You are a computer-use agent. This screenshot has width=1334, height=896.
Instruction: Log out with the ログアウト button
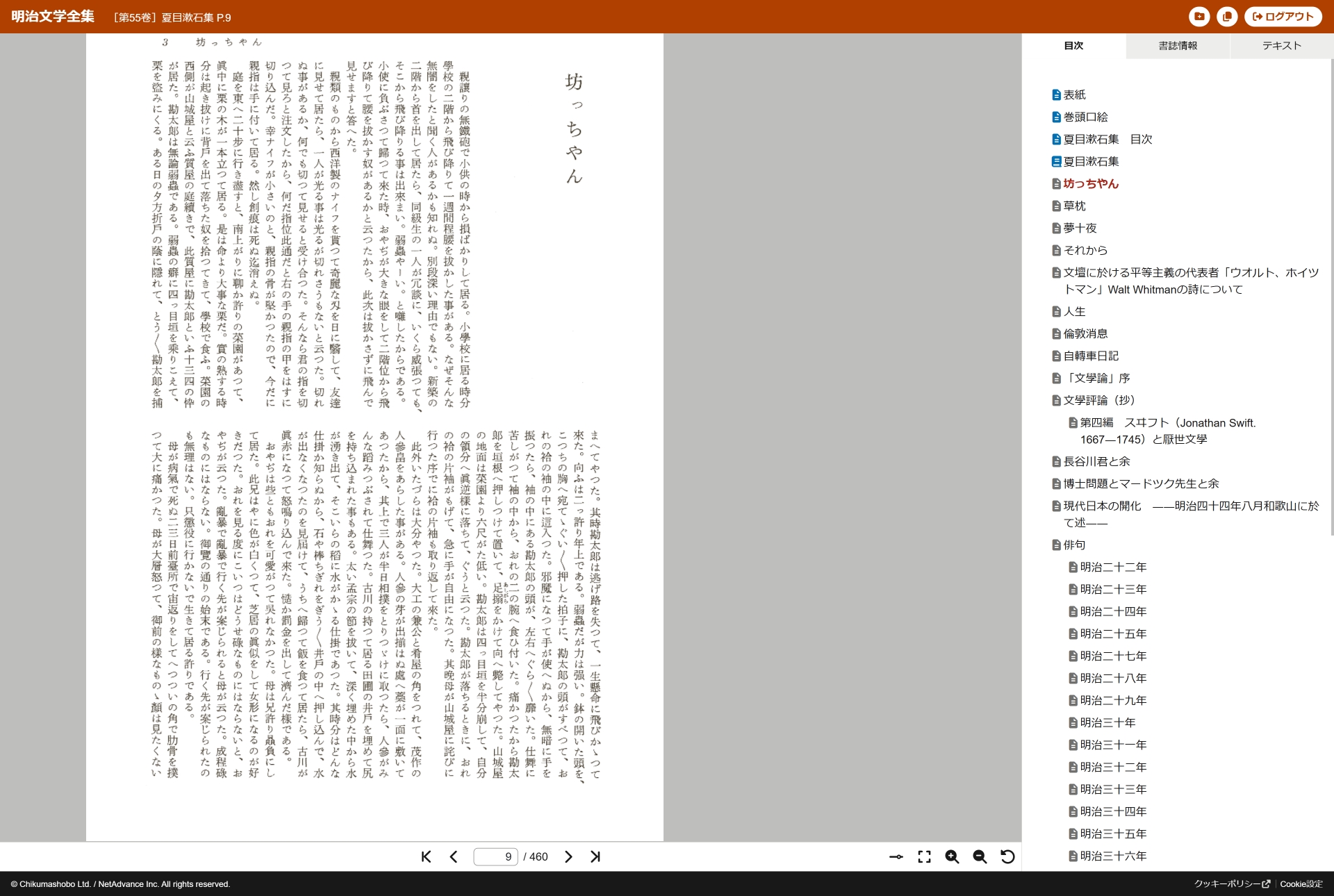1283,17
